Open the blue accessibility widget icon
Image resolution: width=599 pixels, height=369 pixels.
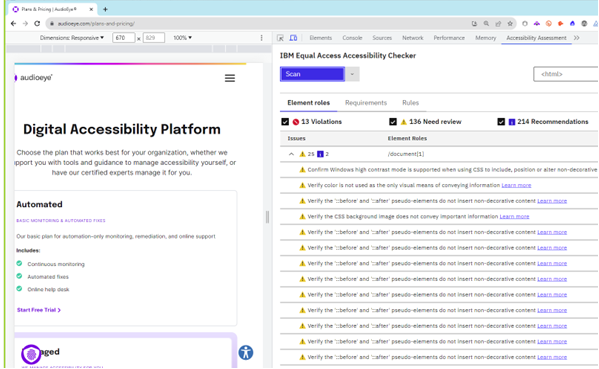246,352
